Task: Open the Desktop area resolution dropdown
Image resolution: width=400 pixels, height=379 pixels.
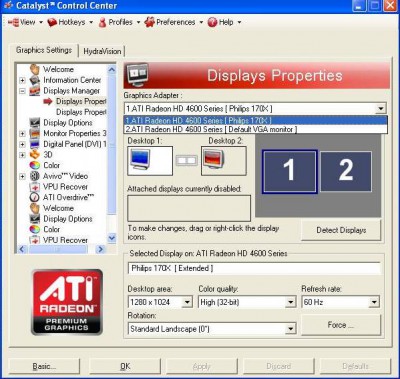Action: (x=187, y=302)
